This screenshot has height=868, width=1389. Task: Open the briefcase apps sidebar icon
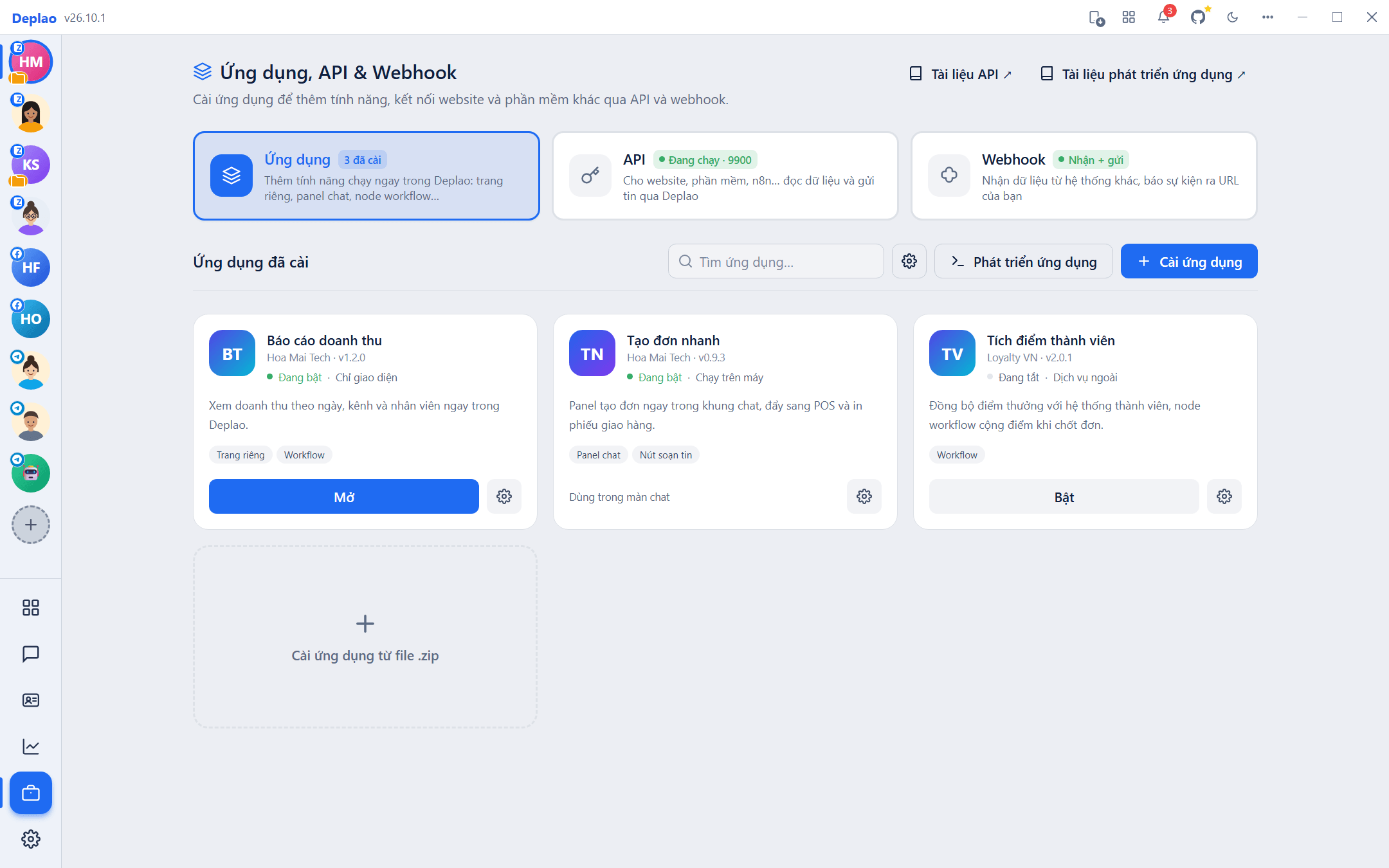(x=31, y=793)
